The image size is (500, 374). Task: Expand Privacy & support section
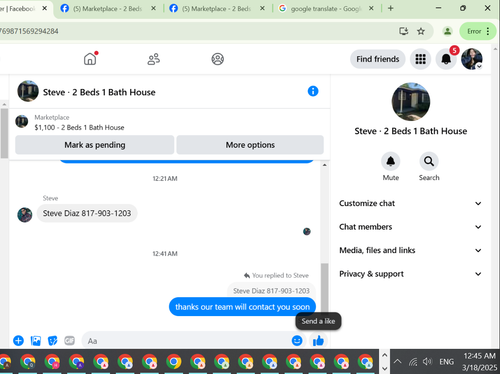pyautogui.click(x=410, y=274)
